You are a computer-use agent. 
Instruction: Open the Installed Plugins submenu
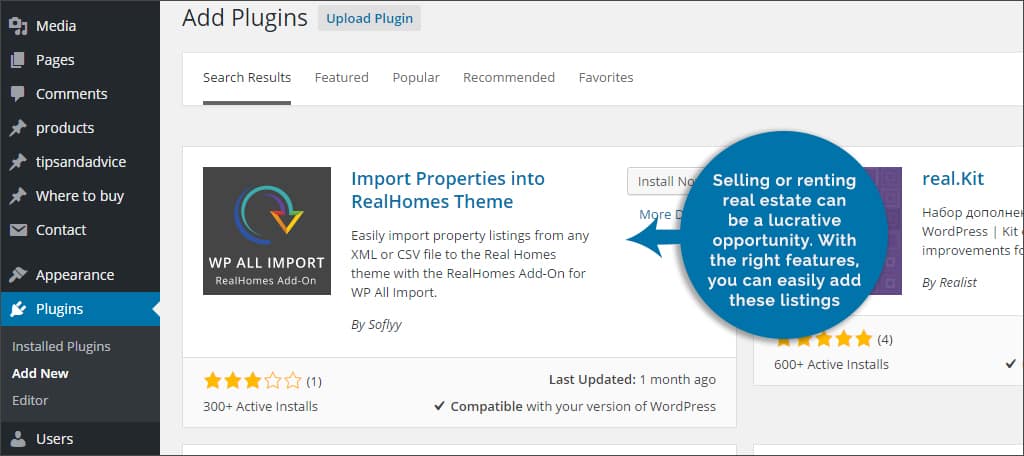pos(61,347)
